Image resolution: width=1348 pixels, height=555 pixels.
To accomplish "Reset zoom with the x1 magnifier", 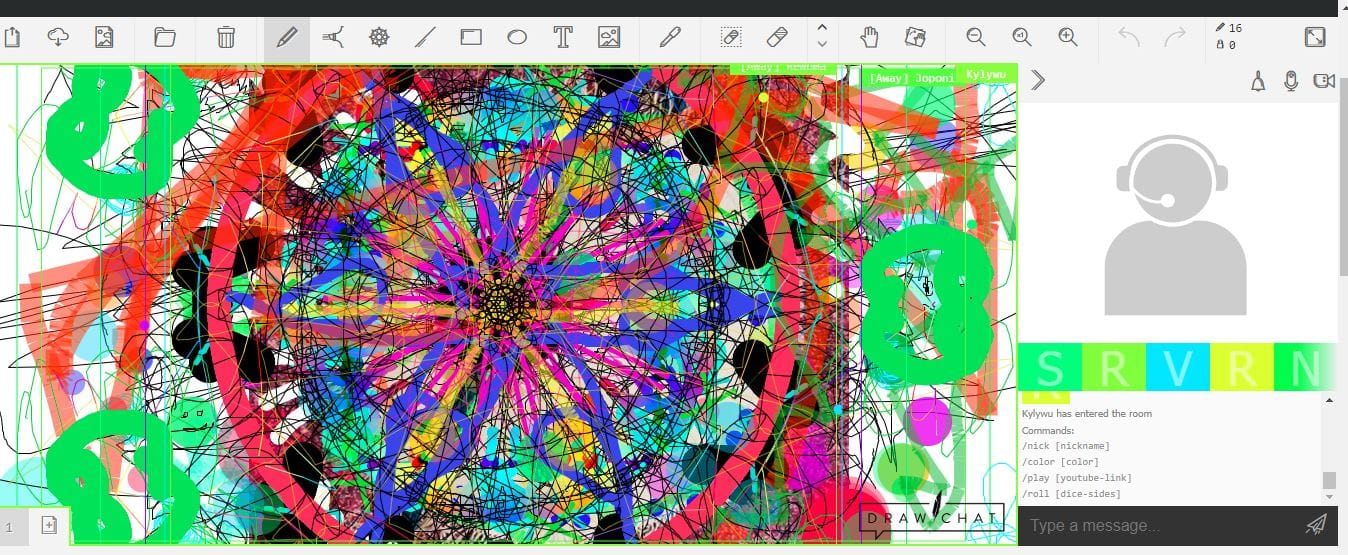I will click(1022, 38).
